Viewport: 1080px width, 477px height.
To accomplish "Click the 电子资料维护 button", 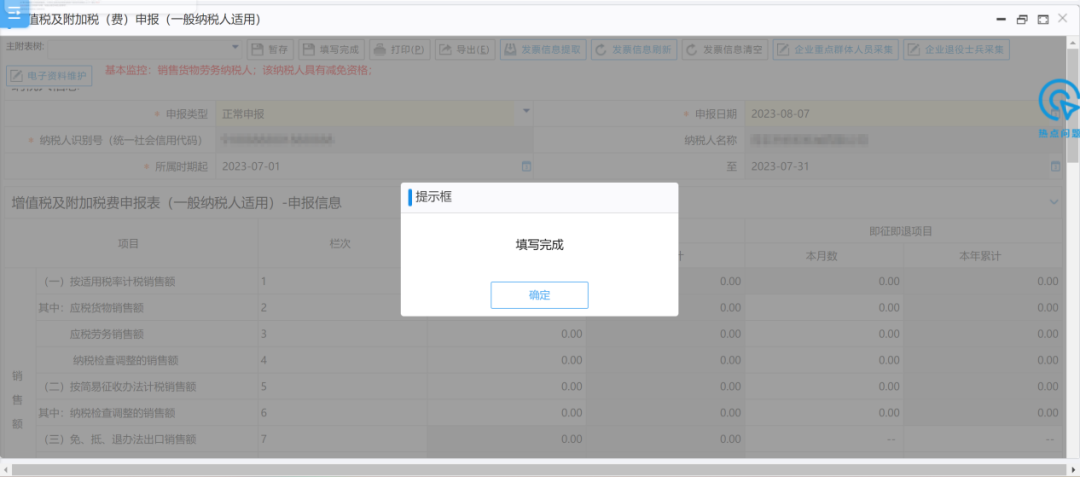I will pyautogui.click(x=49, y=75).
